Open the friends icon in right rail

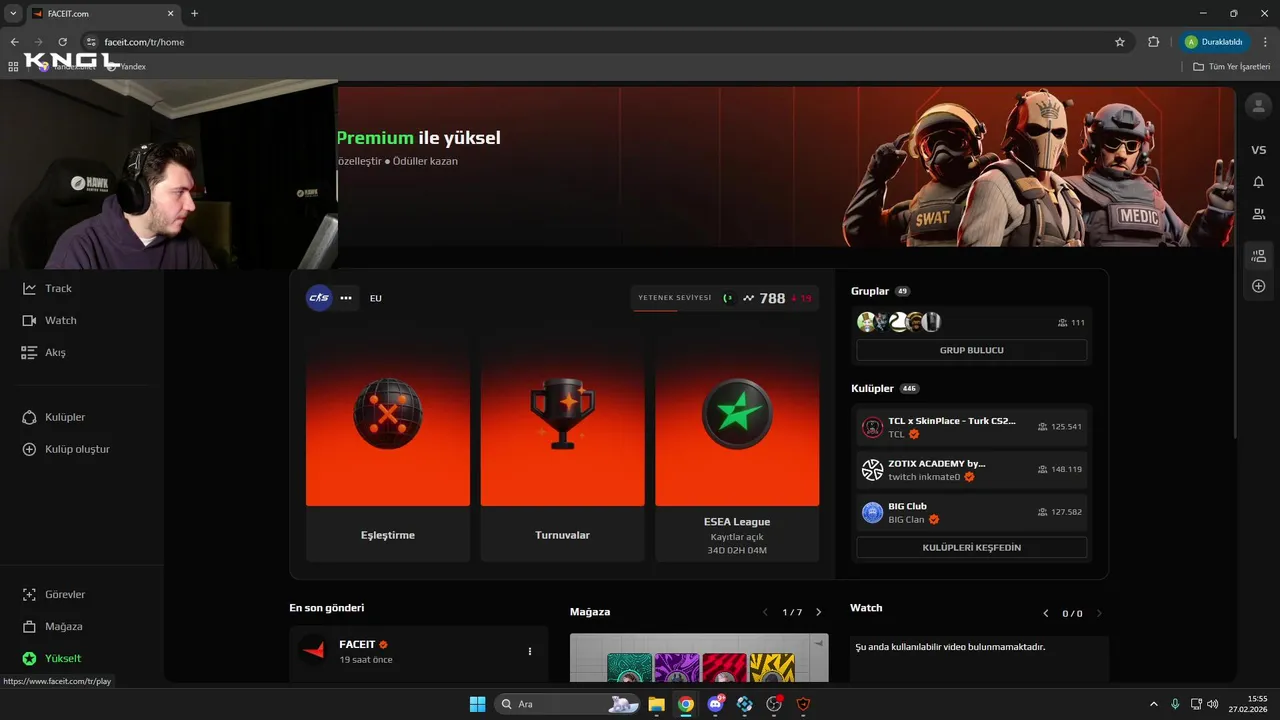pos(1258,214)
